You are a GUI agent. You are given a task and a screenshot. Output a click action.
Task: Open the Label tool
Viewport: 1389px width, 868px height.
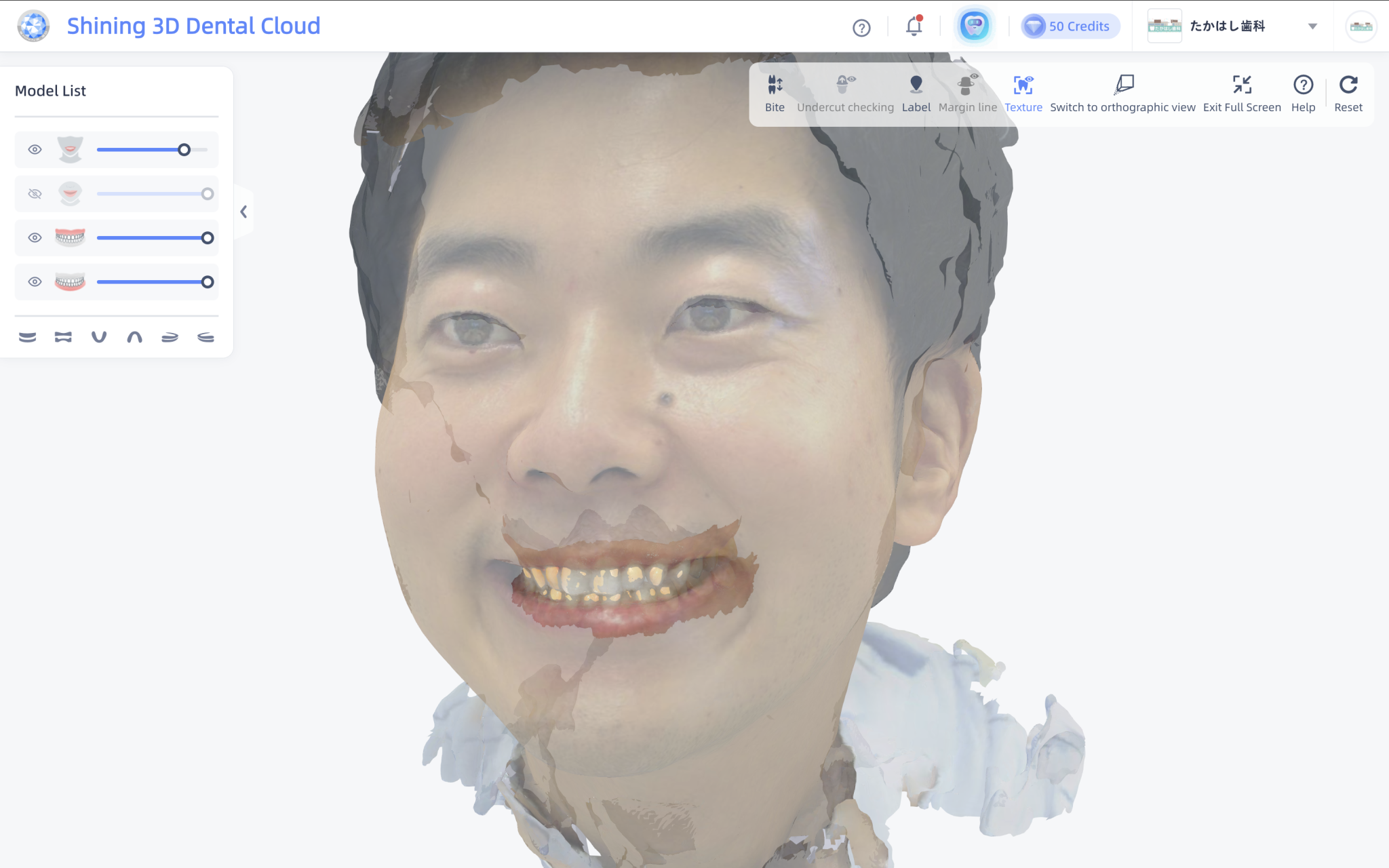[x=916, y=85]
